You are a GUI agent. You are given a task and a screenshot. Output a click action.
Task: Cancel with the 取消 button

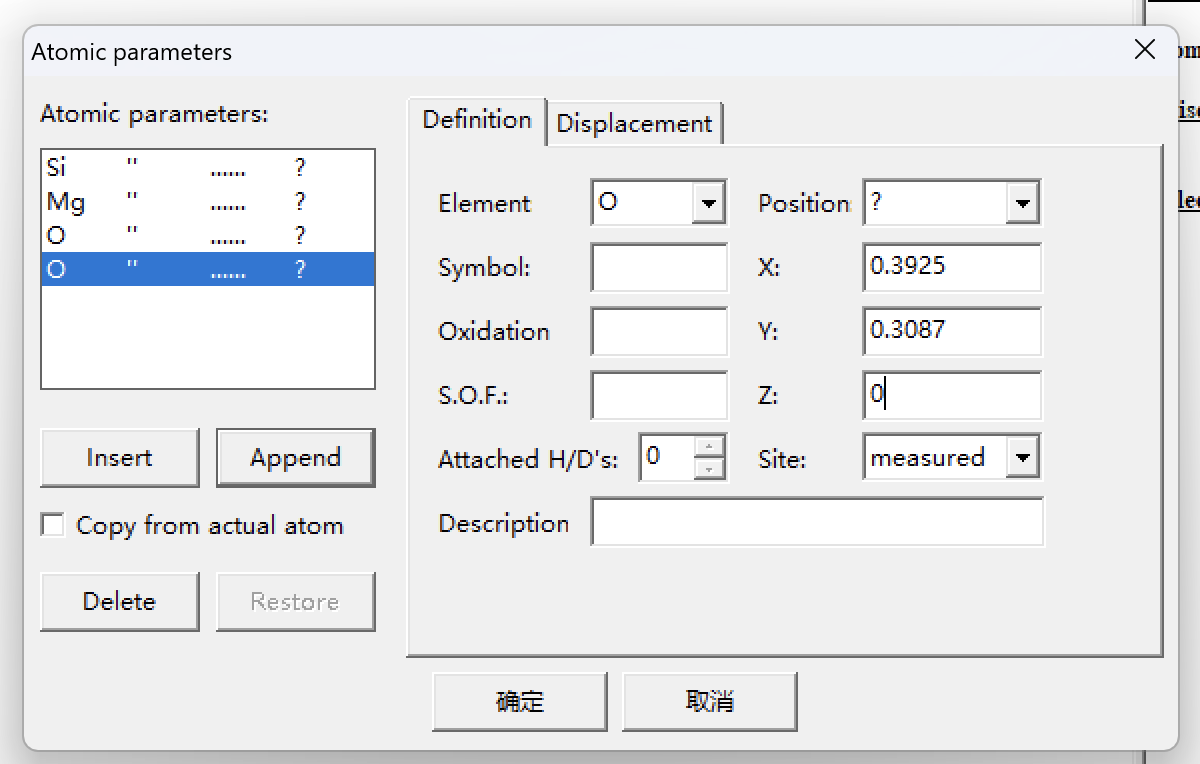pyautogui.click(x=709, y=701)
